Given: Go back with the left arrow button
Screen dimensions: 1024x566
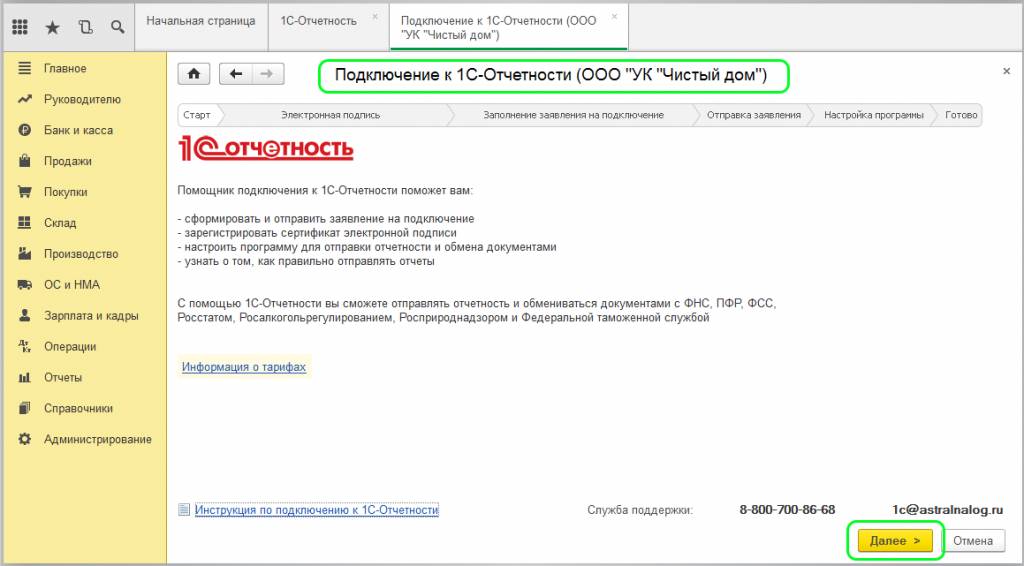Looking at the screenshot, I should (x=236, y=74).
